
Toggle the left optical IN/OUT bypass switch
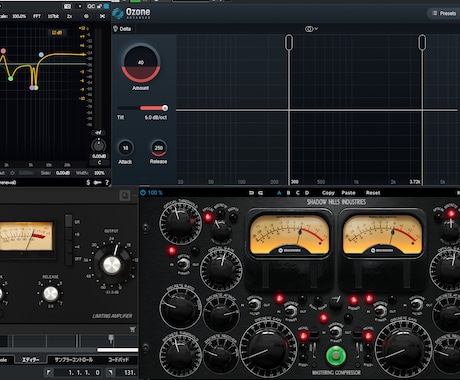tap(183, 264)
